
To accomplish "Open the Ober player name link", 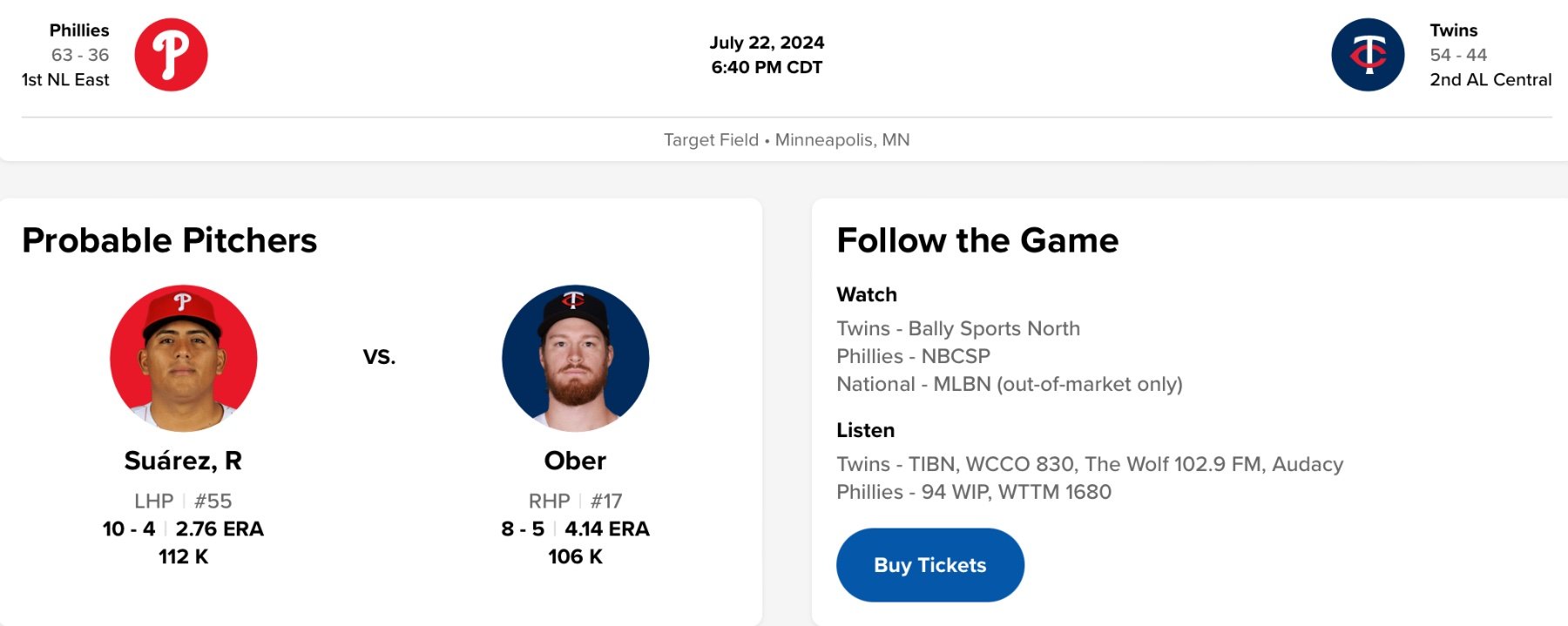I will 575,461.
